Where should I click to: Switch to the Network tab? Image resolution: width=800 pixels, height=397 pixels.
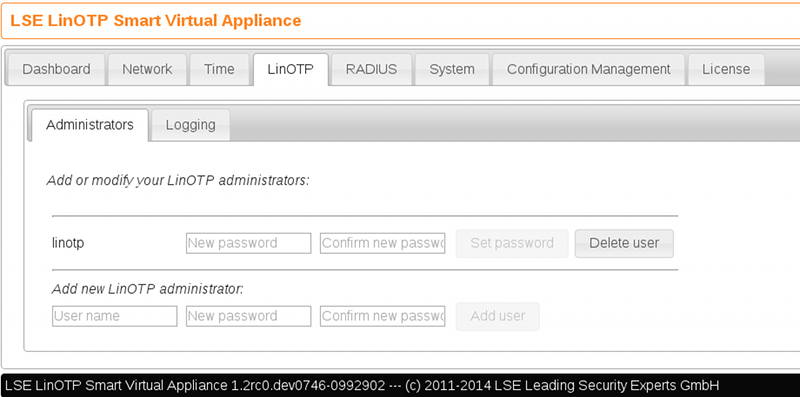point(147,69)
